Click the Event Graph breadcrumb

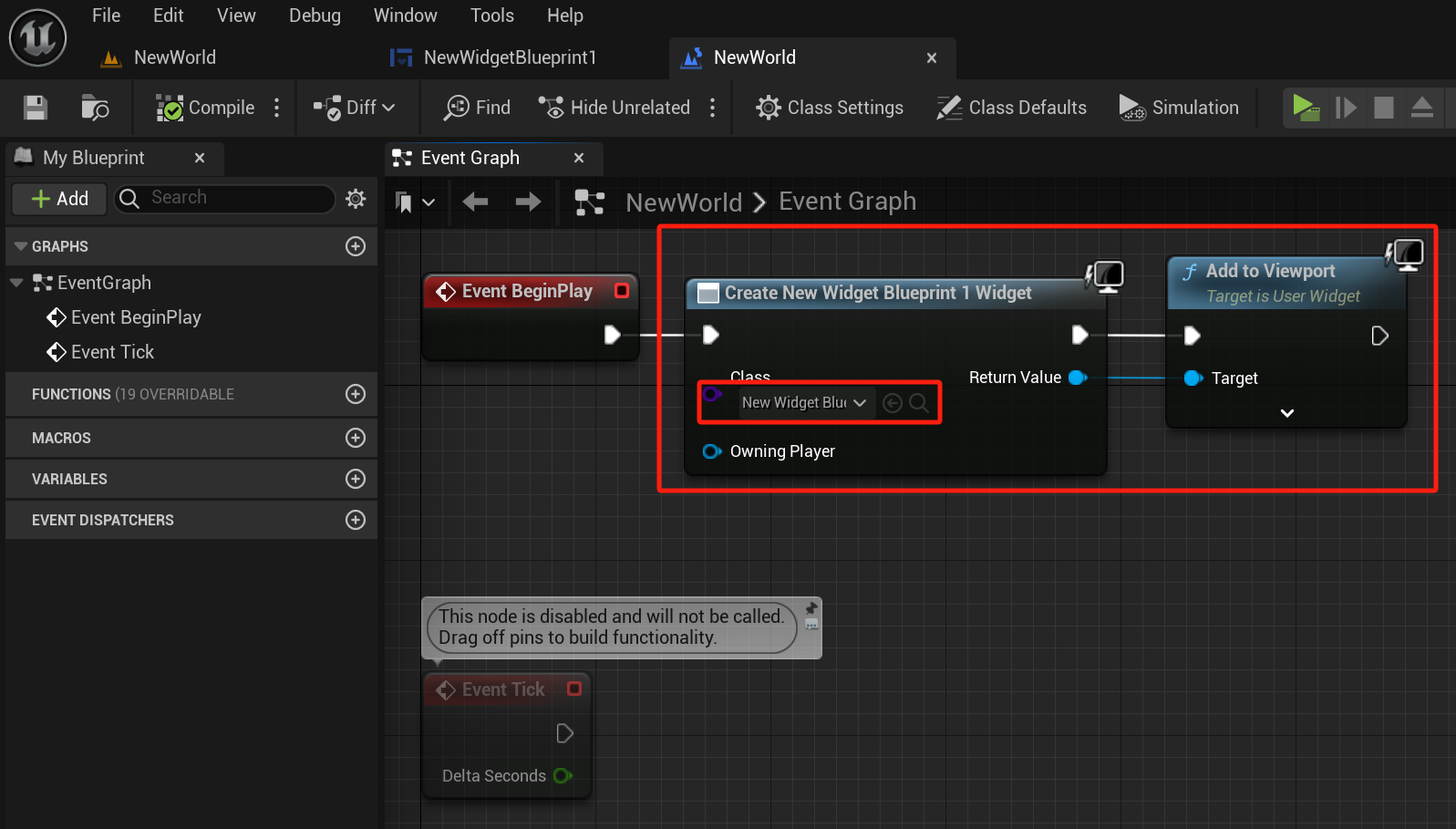[847, 202]
